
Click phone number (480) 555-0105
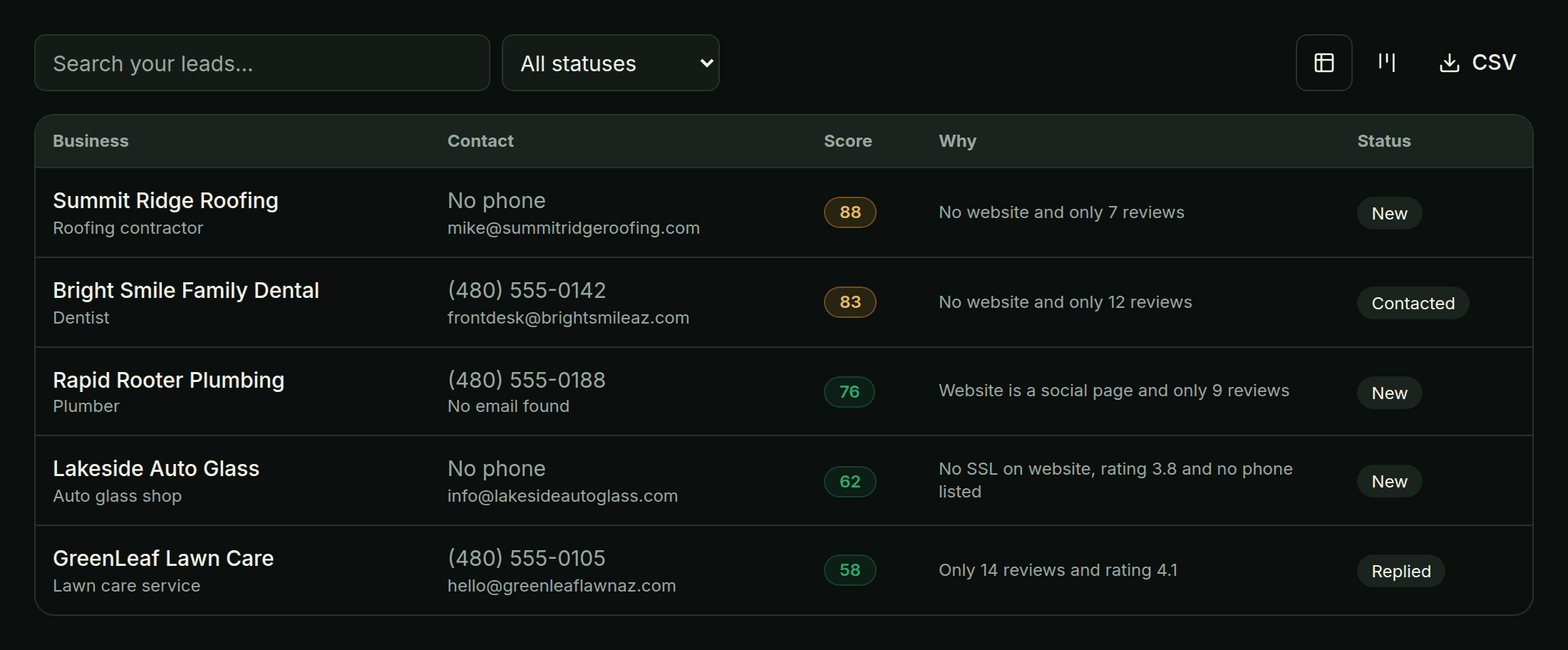tap(527, 559)
